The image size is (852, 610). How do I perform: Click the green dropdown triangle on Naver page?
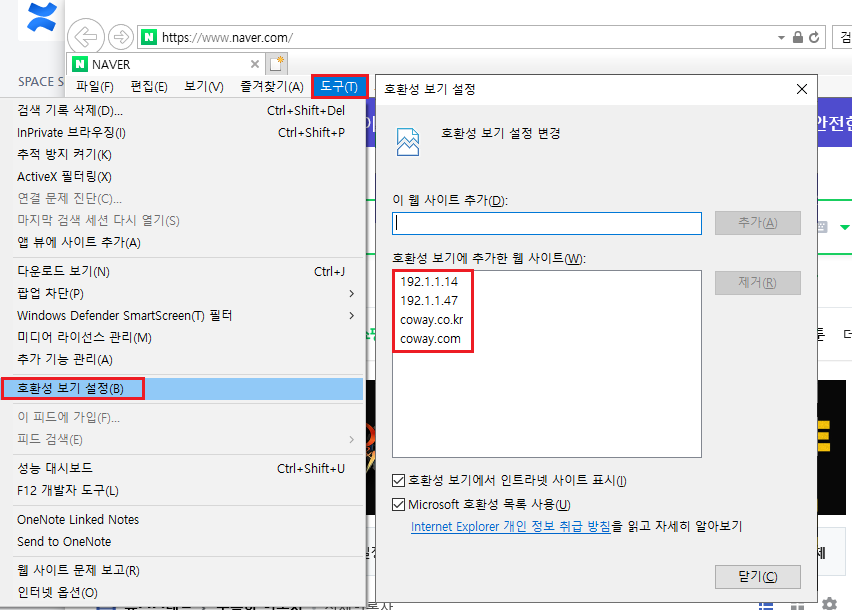(x=844, y=227)
